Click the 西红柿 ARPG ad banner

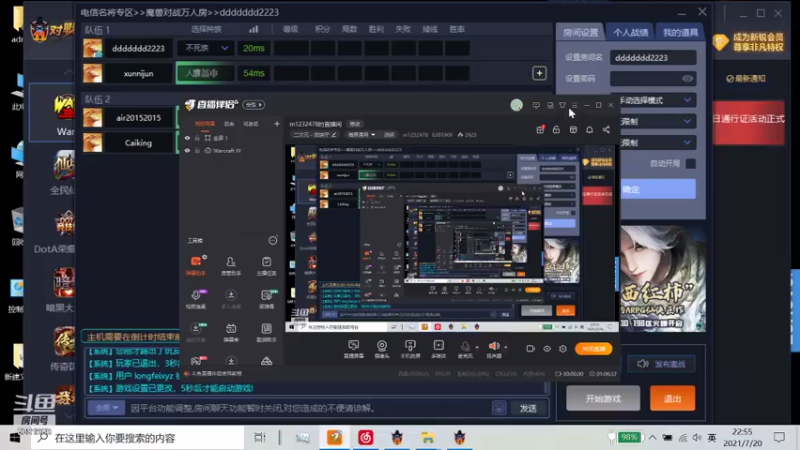coord(663,279)
